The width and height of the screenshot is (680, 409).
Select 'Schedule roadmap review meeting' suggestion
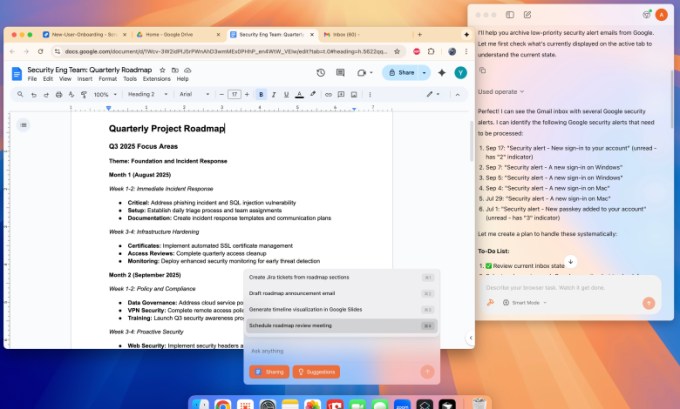pyautogui.click(x=341, y=326)
